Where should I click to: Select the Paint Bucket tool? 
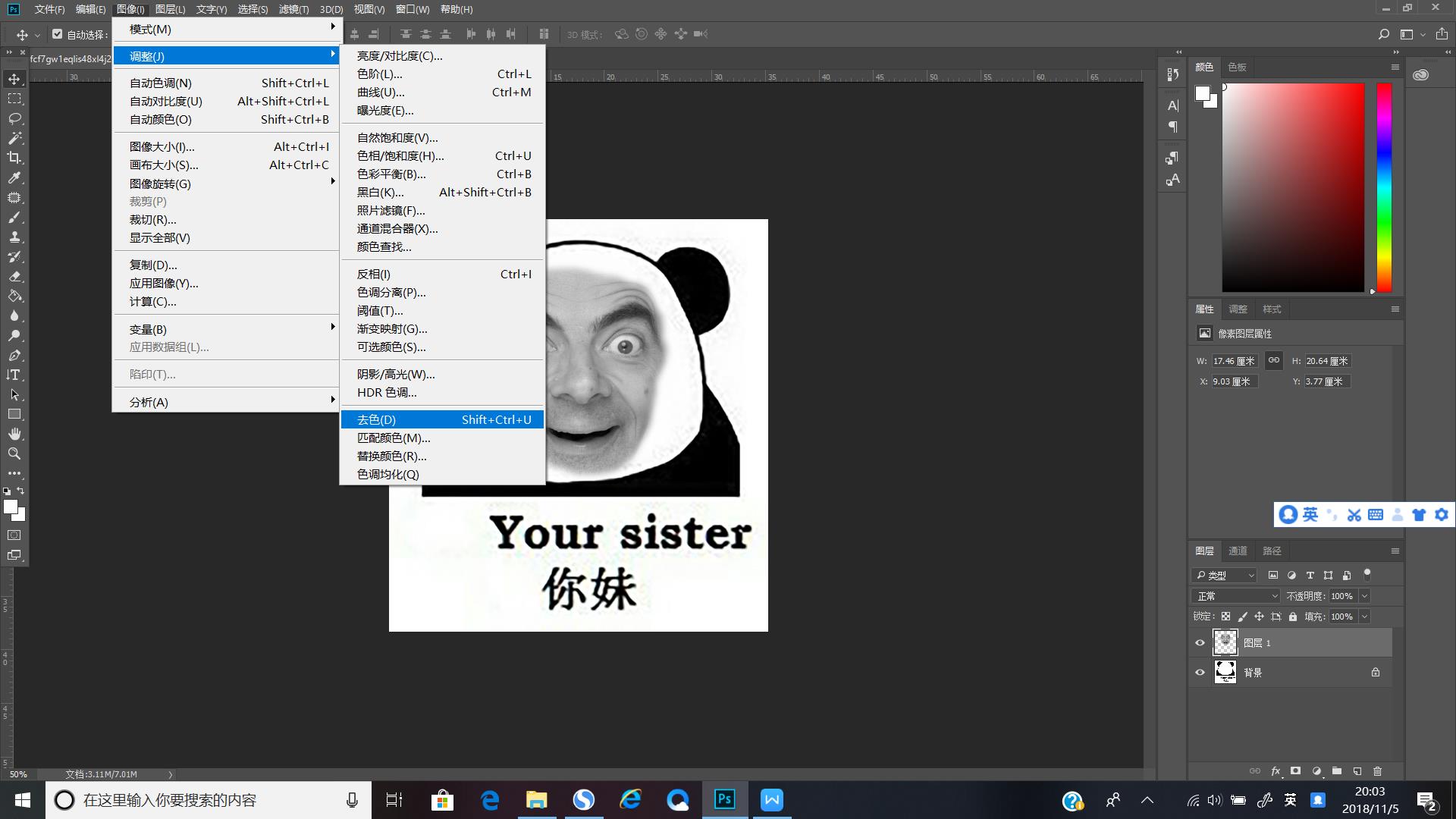14,296
